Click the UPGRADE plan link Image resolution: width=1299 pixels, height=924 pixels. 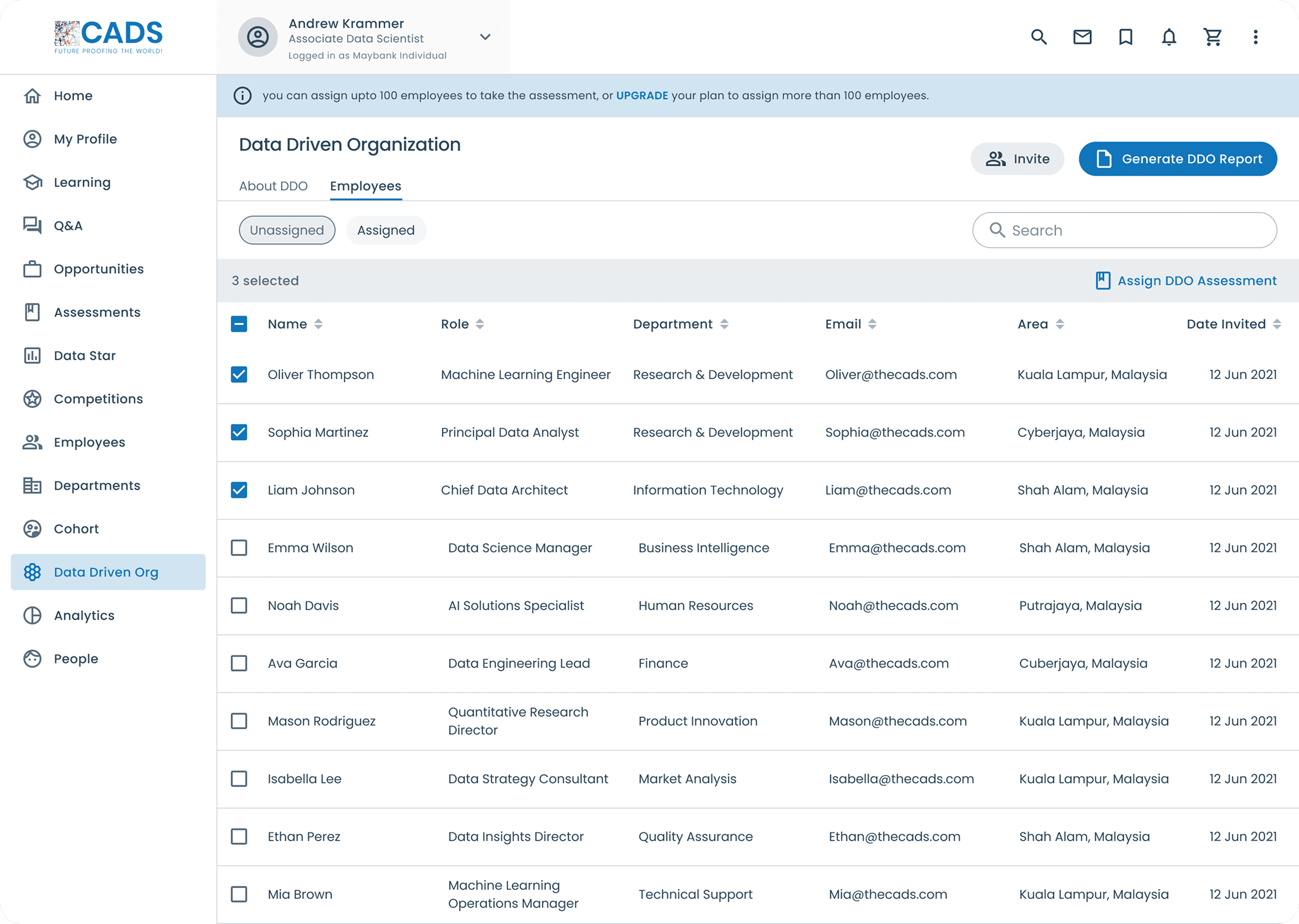point(642,96)
